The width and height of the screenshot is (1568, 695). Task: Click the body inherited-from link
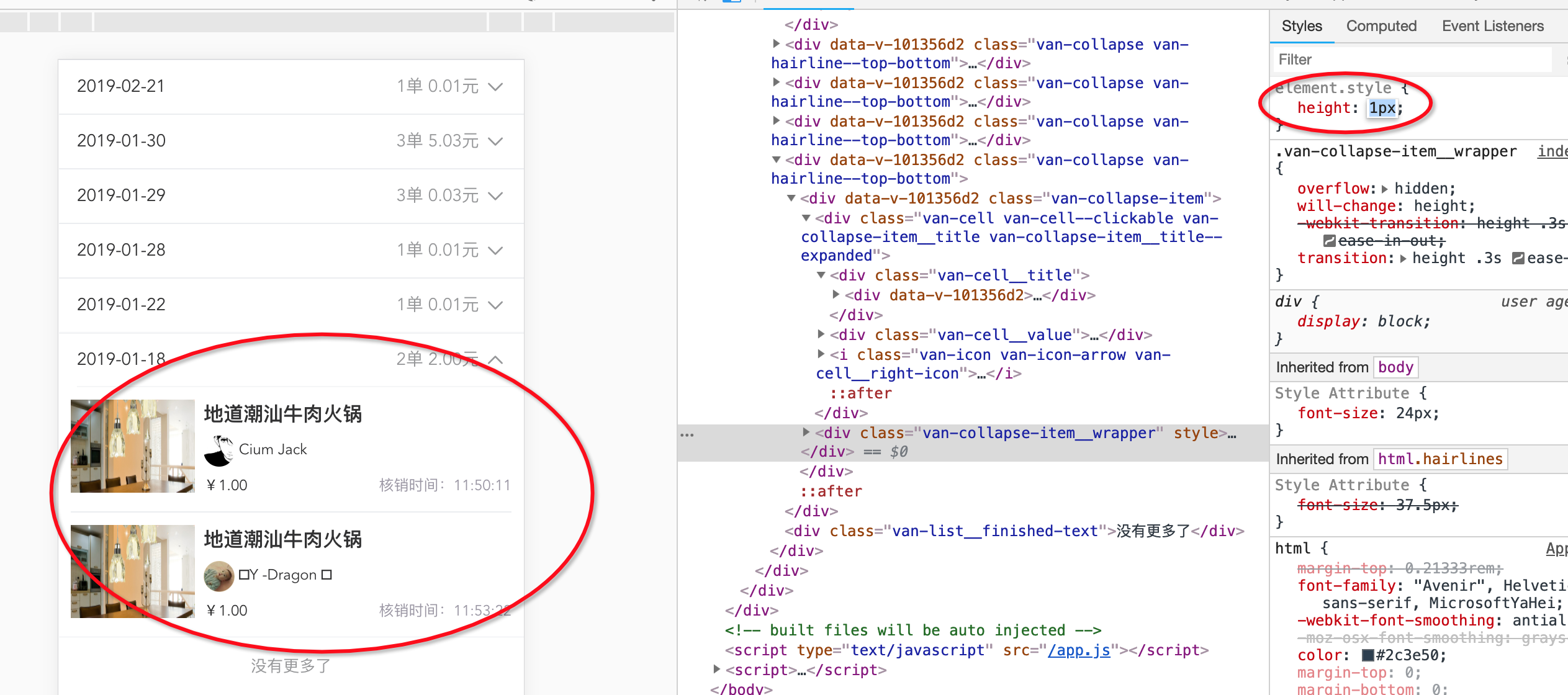point(1395,367)
